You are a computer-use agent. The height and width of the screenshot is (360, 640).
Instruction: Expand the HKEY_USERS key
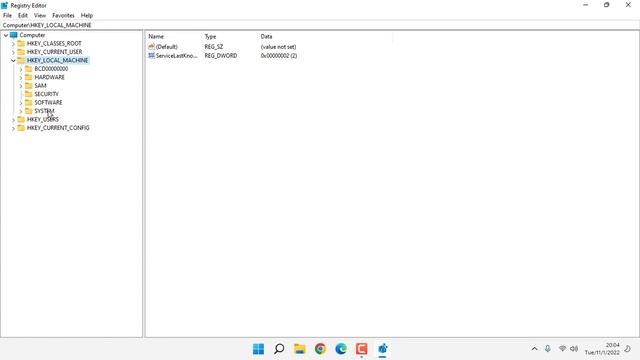[x=13, y=120]
